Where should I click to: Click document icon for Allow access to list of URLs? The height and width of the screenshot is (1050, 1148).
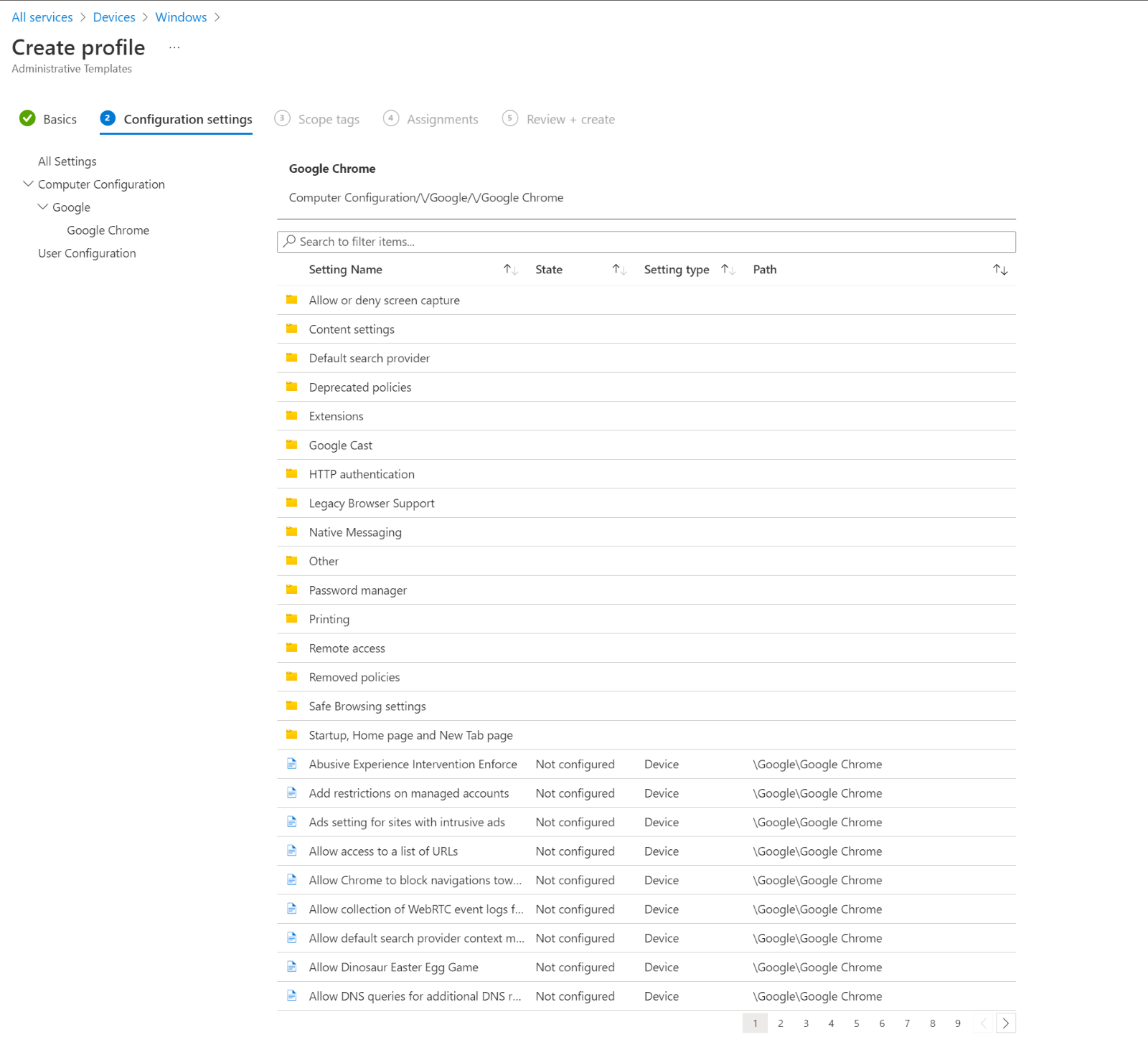[291, 851]
